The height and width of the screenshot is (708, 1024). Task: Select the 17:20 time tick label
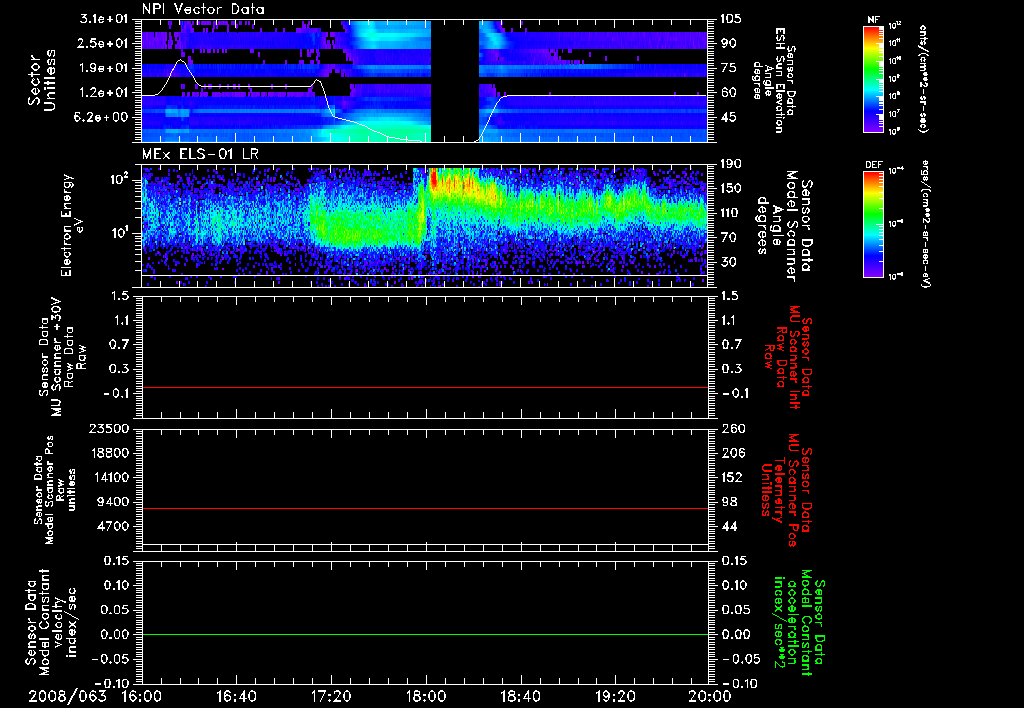331,697
